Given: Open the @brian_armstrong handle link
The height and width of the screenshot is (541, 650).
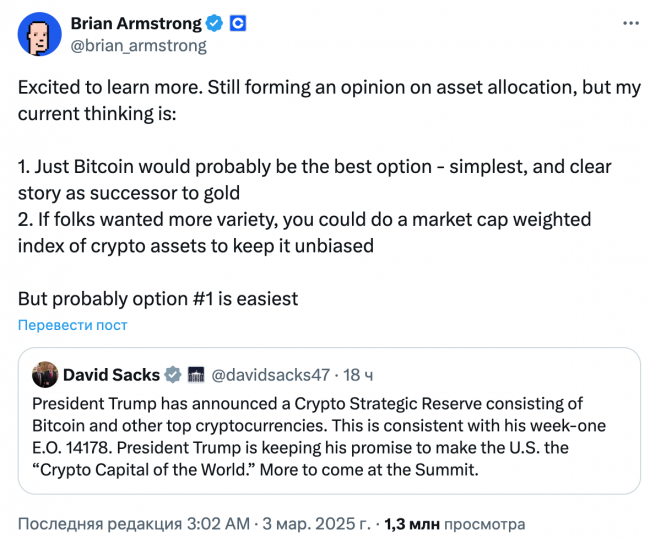Looking at the screenshot, I should pos(138,46).
